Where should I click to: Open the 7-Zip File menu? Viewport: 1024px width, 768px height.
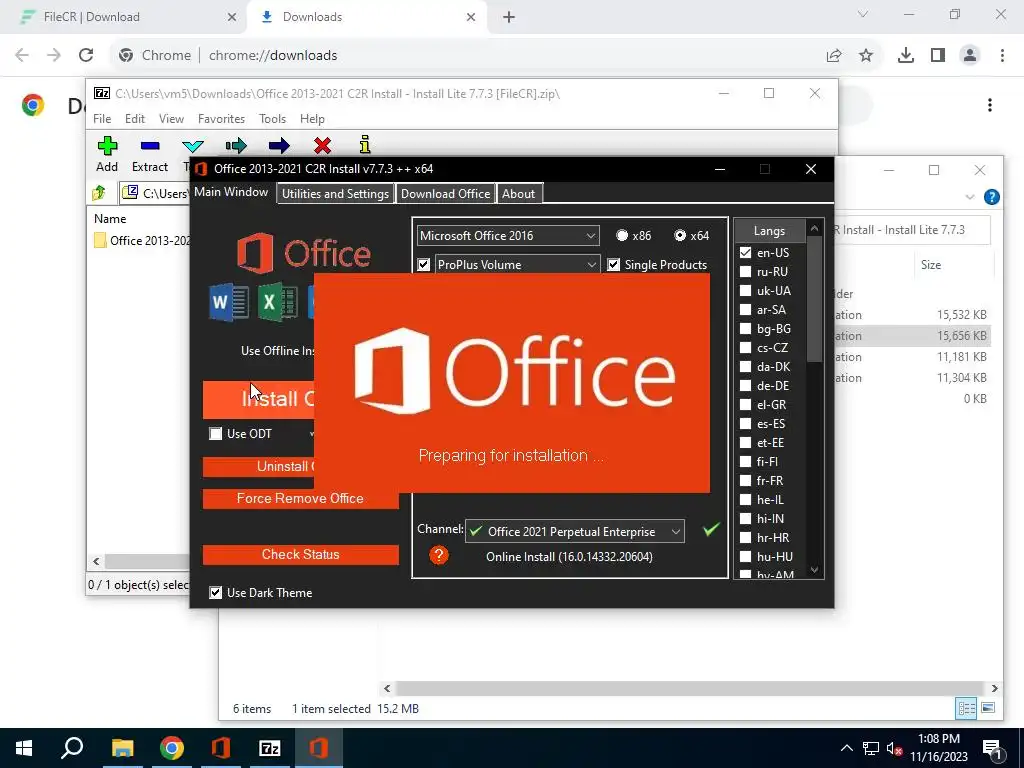[x=102, y=119]
